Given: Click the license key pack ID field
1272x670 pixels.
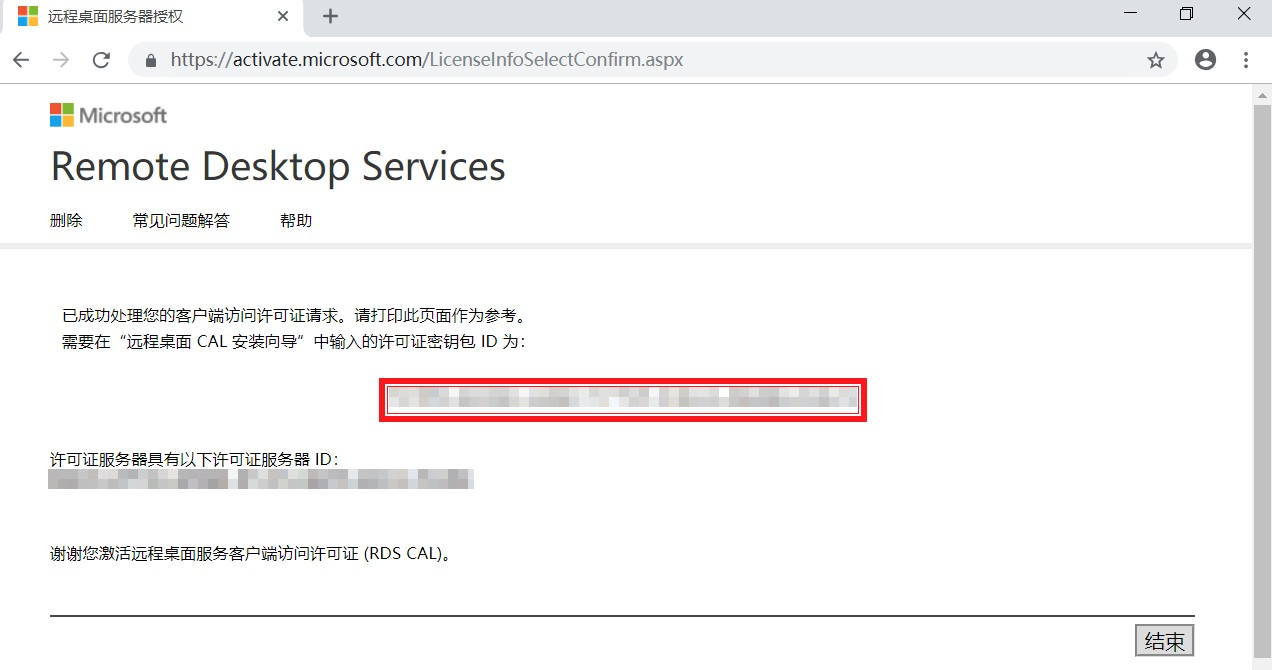Looking at the screenshot, I should [623, 400].
